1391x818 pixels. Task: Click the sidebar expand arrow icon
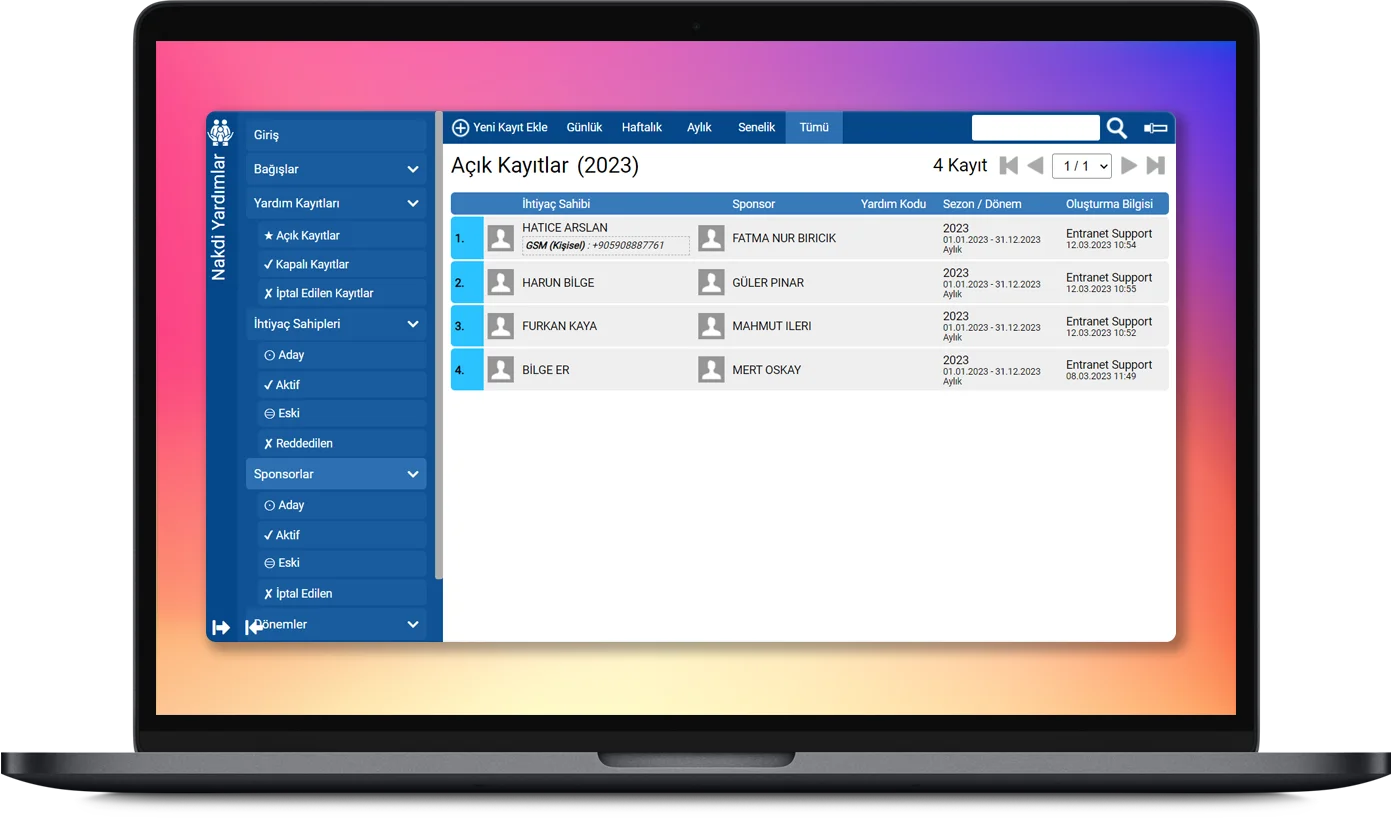tap(221, 627)
